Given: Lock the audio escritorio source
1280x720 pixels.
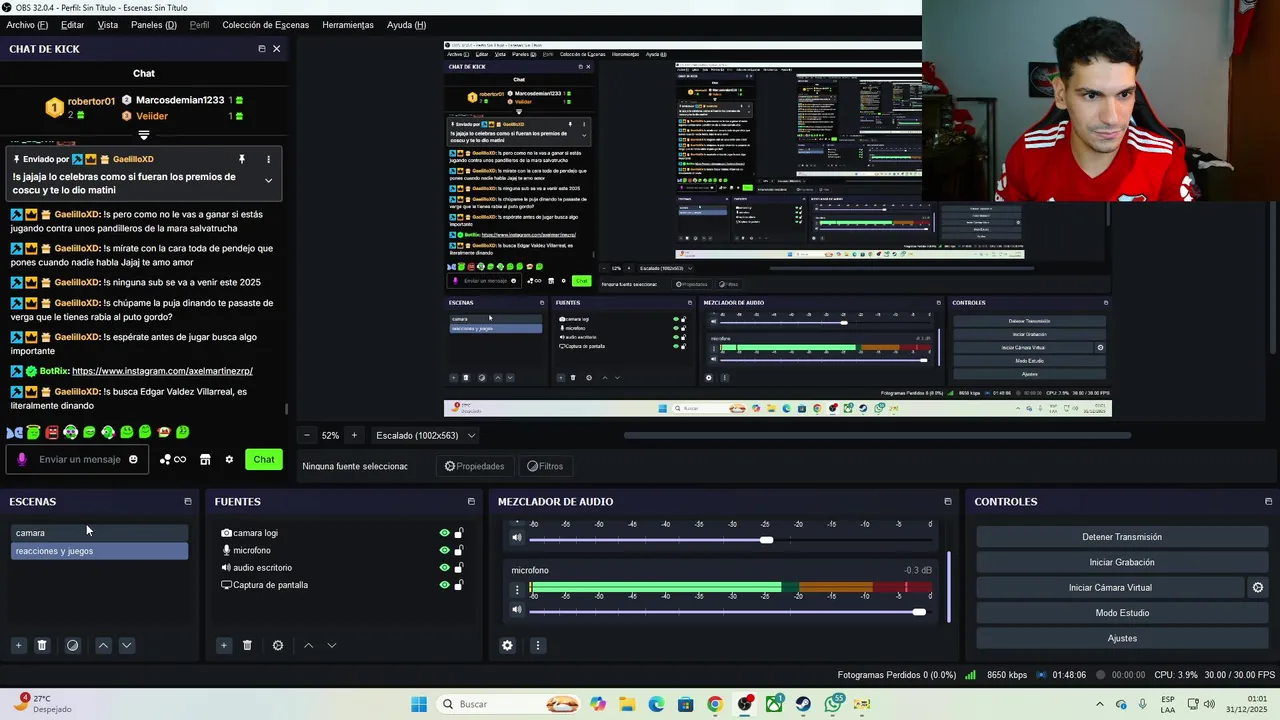Looking at the screenshot, I should tap(459, 567).
